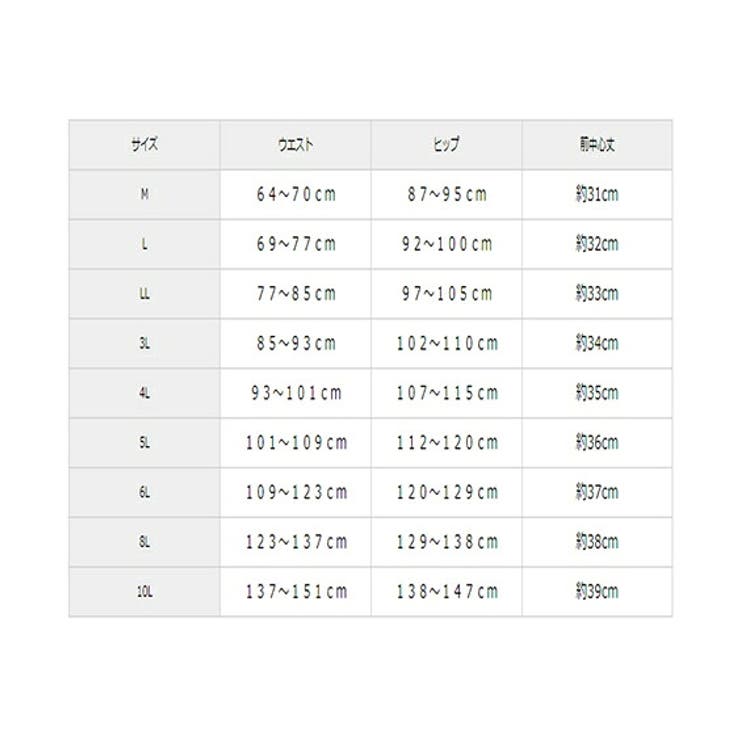Viewport: 740px width, 740px height.
Task: Select the 3L size row label
Action: [x=144, y=343]
